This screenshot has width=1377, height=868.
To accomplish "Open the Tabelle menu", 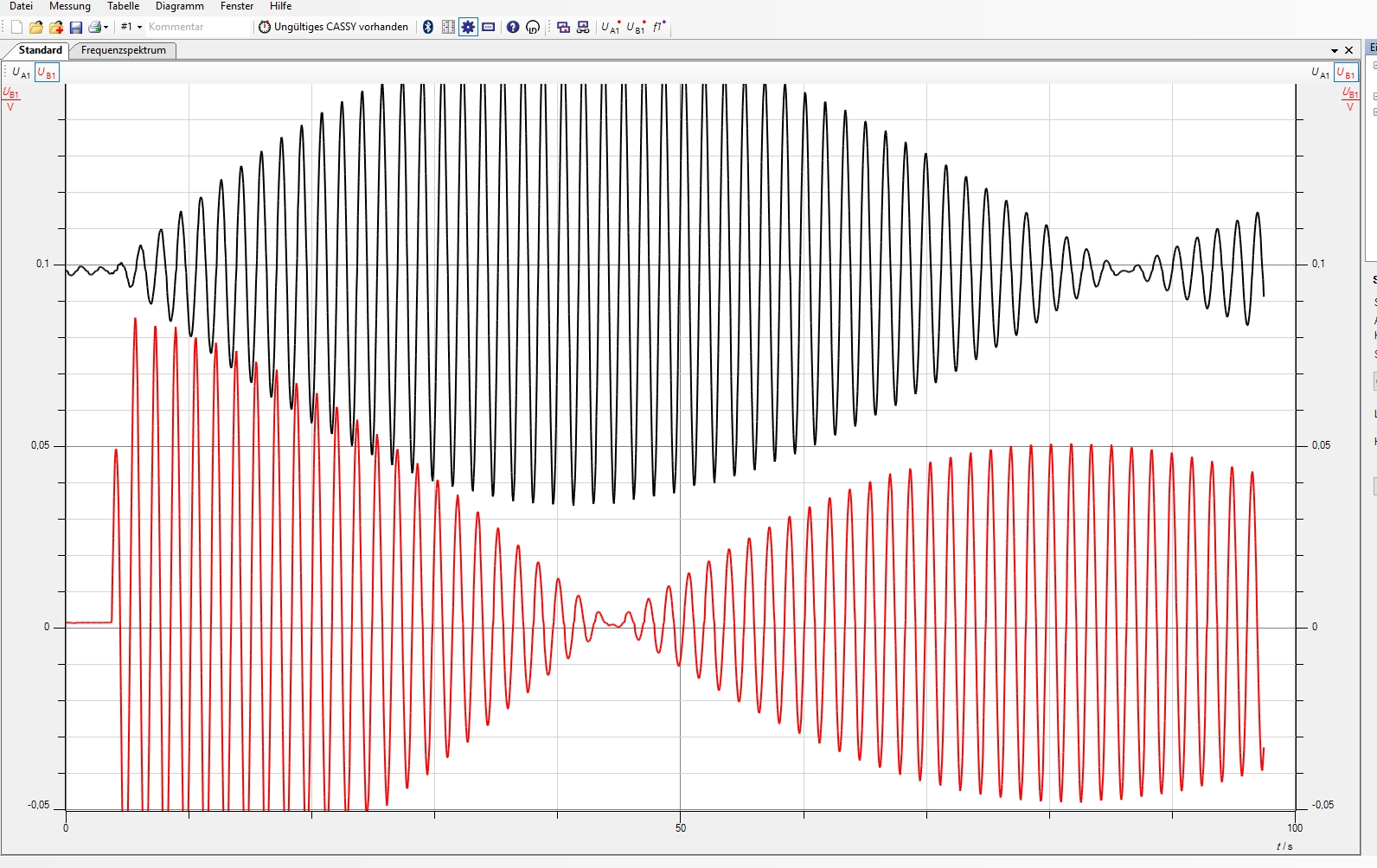I will (123, 6).
